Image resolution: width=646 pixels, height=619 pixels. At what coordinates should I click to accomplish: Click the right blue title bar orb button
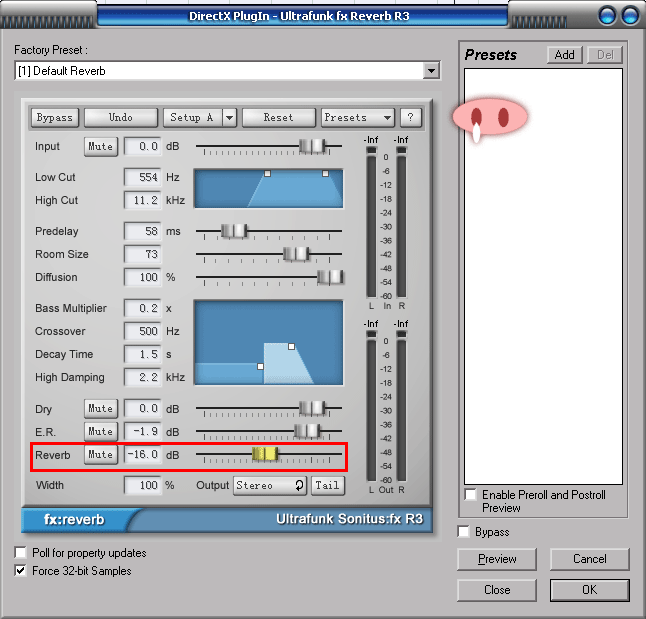pyautogui.click(x=630, y=16)
